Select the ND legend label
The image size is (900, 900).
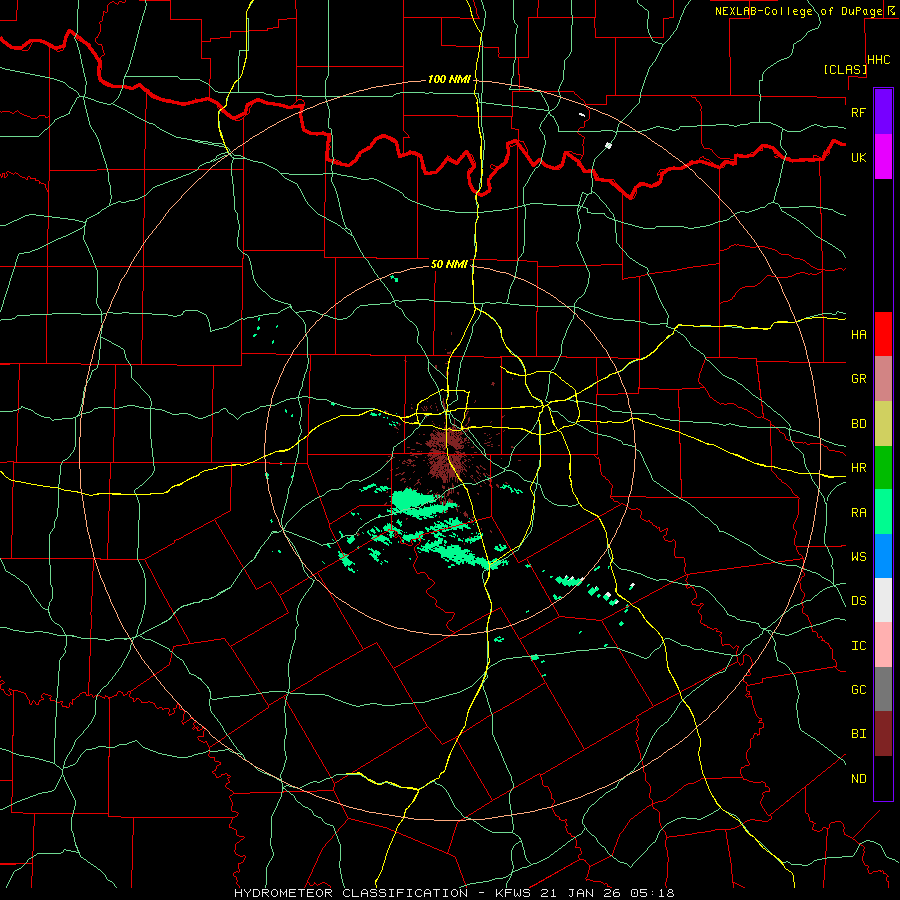click(x=859, y=779)
